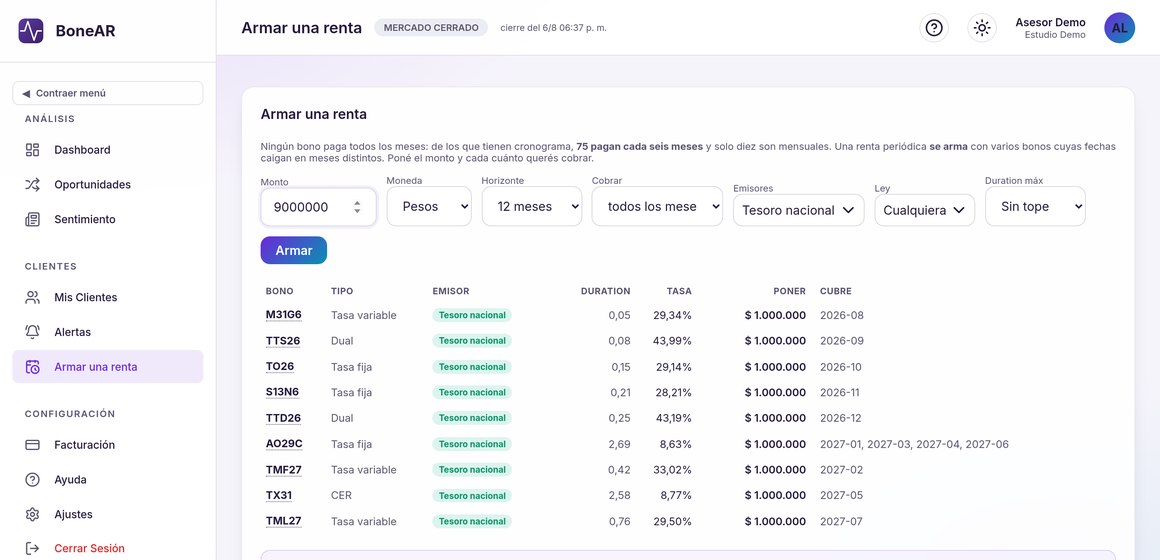Open bond TX31 link
Image resolution: width=1160 pixels, height=560 pixels.
(x=280, y=496)
